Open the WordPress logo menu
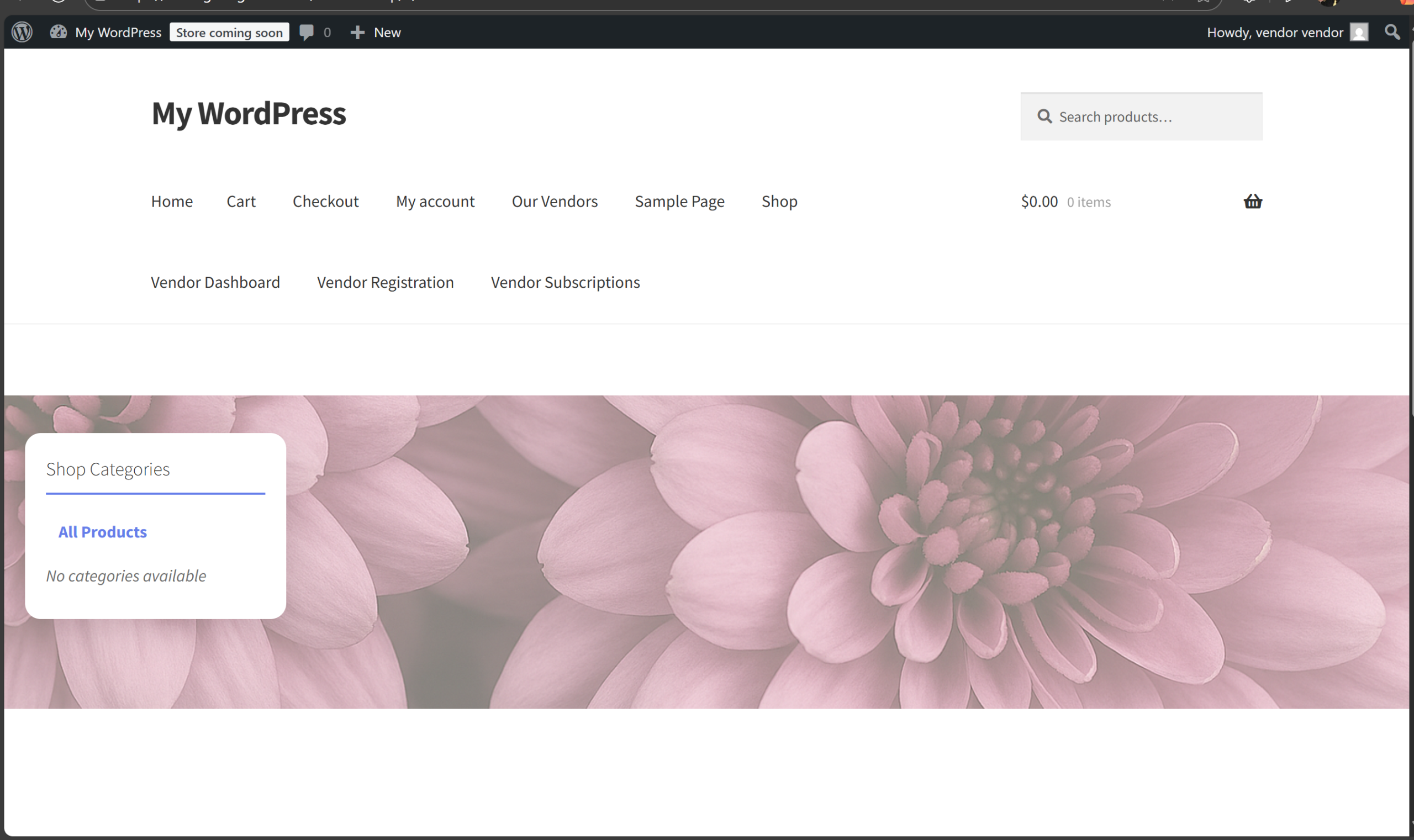Viewport: 1414px width, 840px height. click(x=22, y=32)
